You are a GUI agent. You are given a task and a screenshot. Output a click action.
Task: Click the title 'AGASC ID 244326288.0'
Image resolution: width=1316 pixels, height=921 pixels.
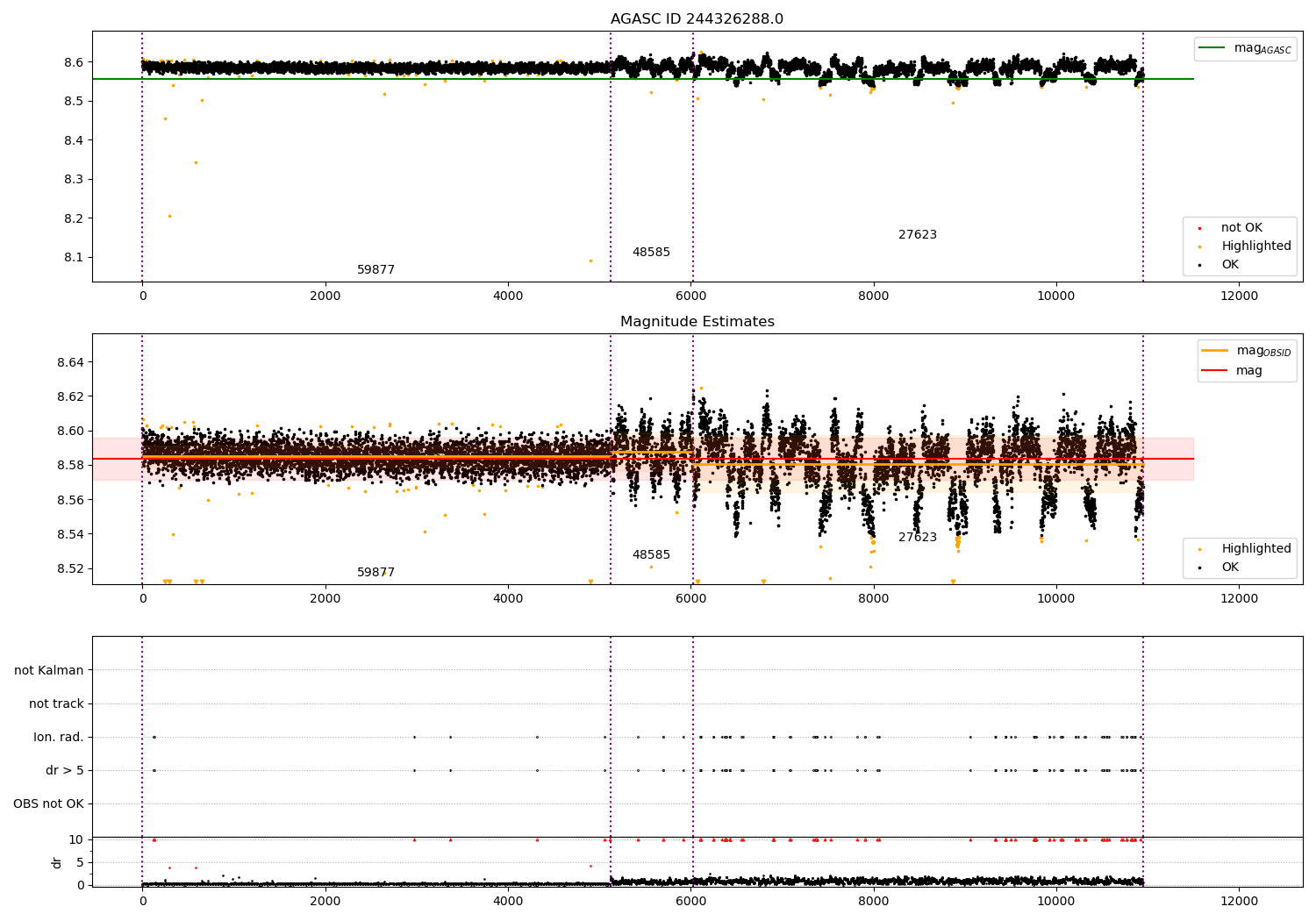[x=697, y=19]
